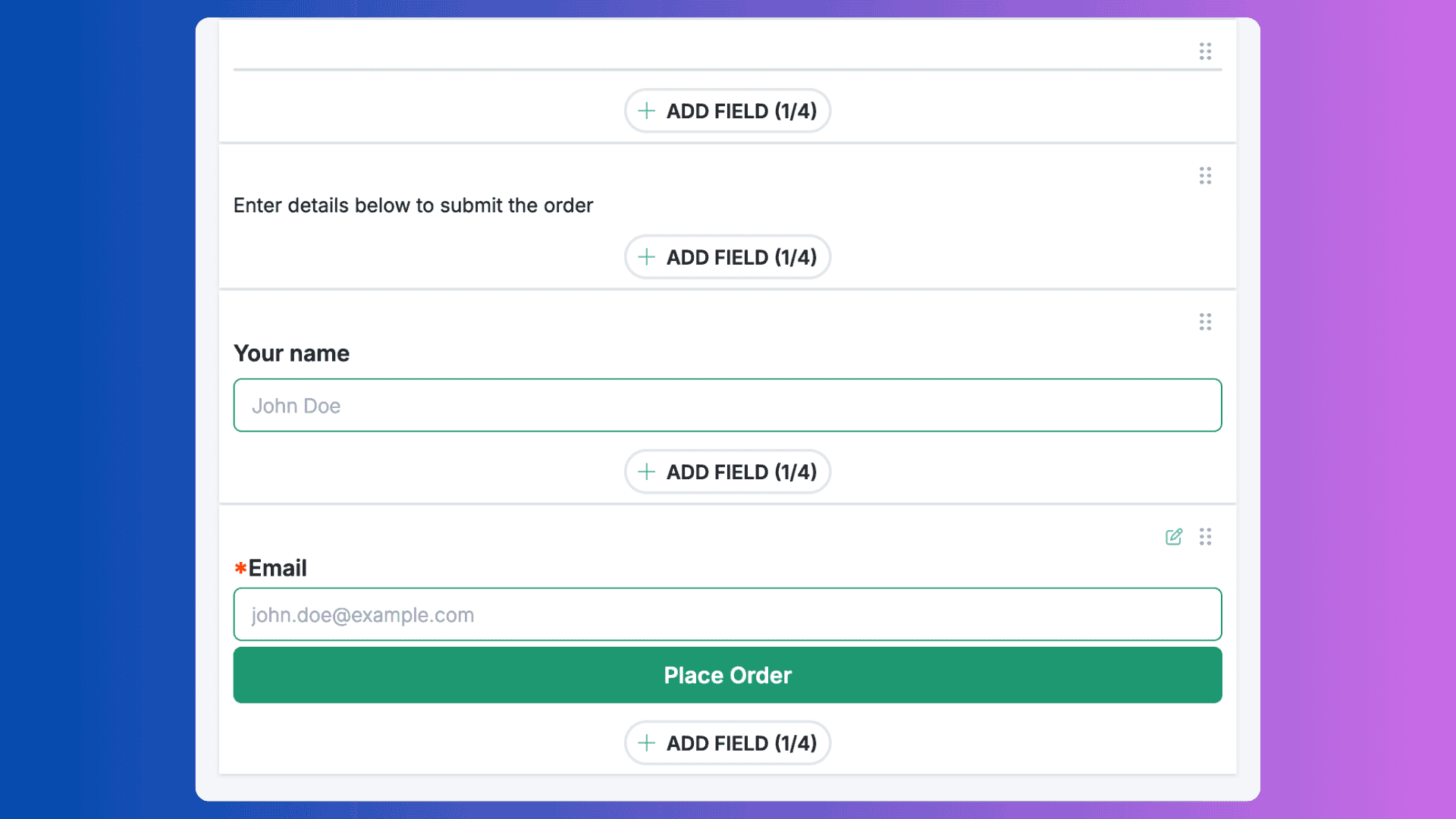Add a field below the divider block
1456x819 pixels.
(x=727, y=111)
